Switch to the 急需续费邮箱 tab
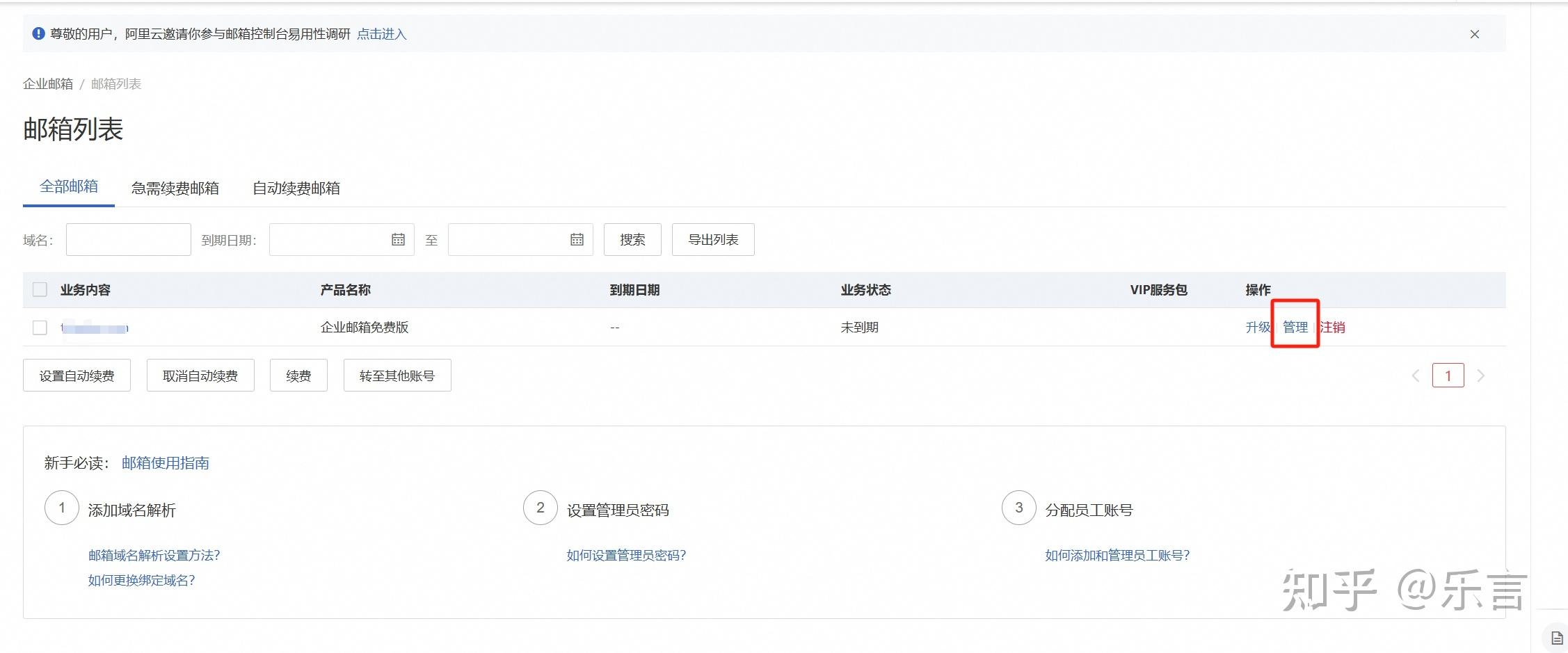 point(175,188)
